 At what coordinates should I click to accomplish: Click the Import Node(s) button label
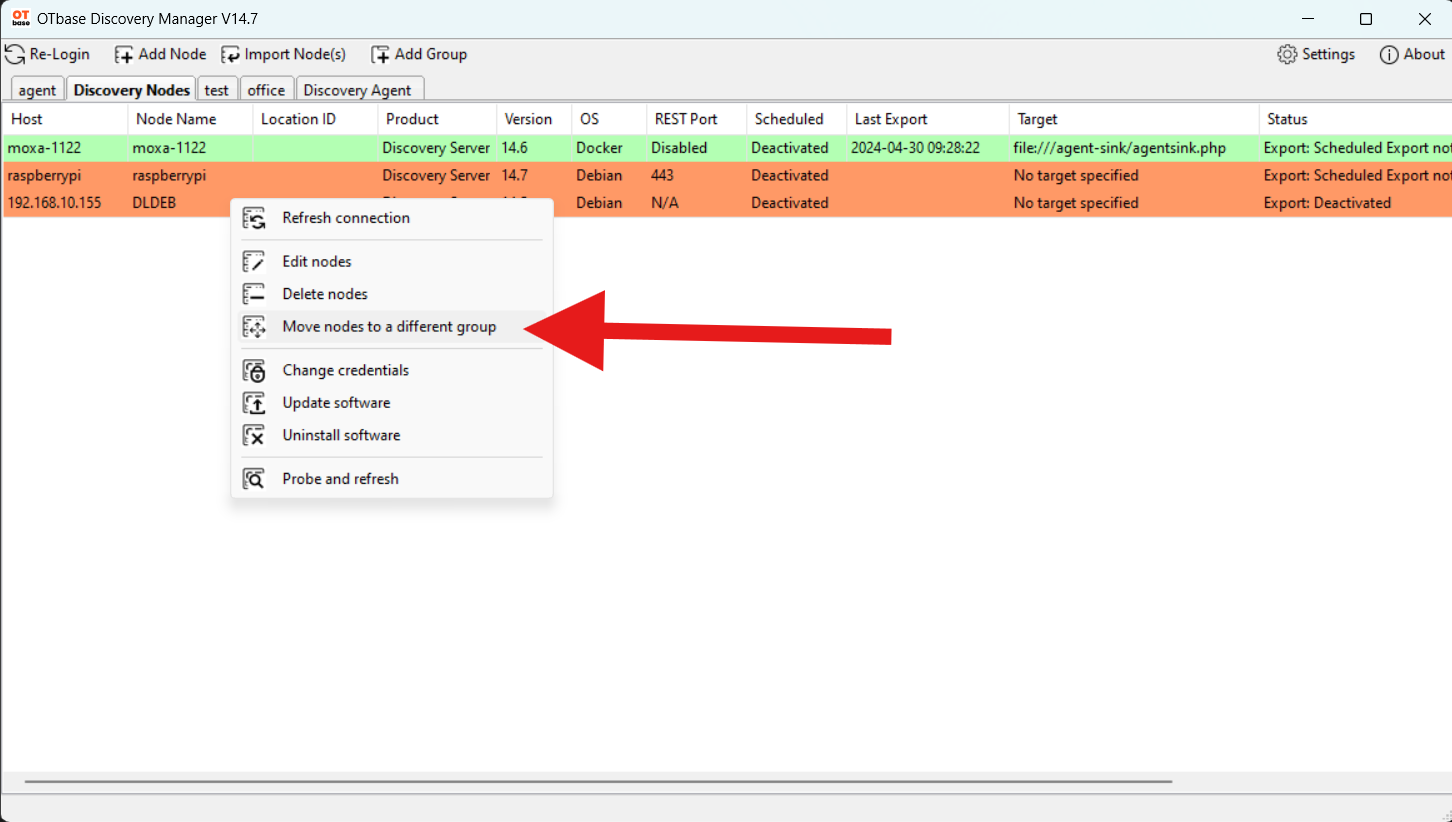tap(295, 54)
